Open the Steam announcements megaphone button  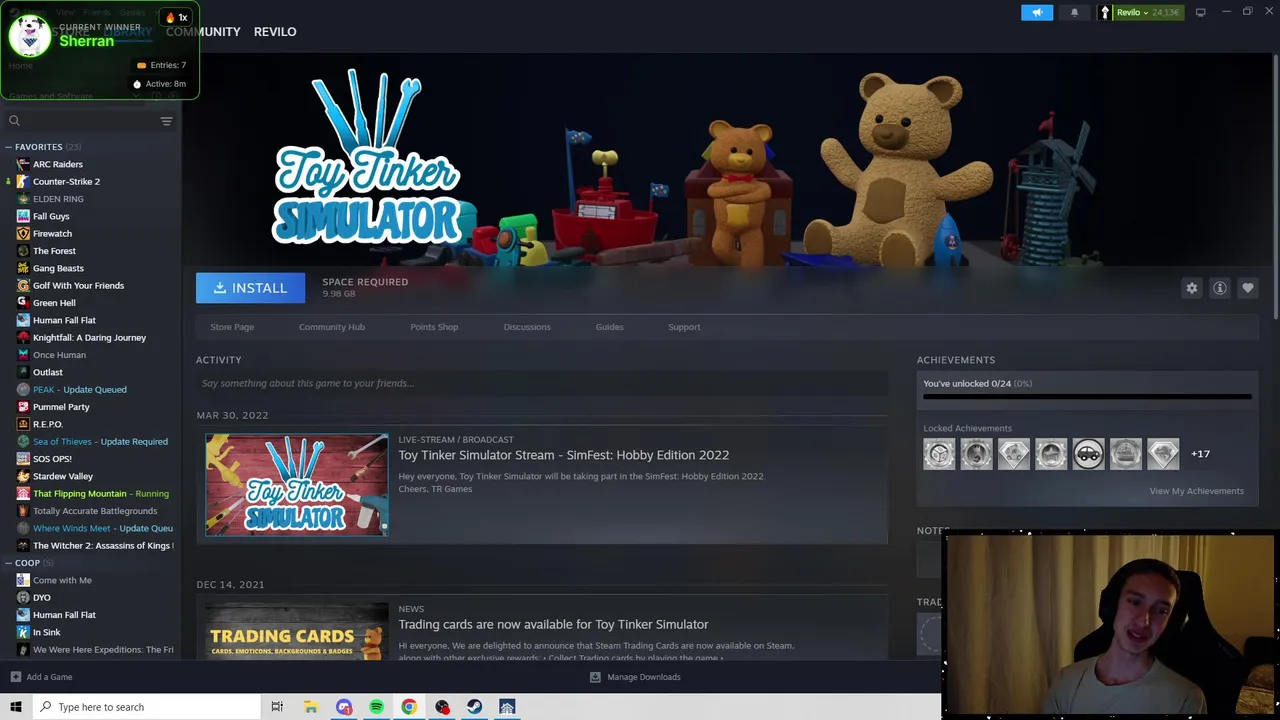point(1037,12)
